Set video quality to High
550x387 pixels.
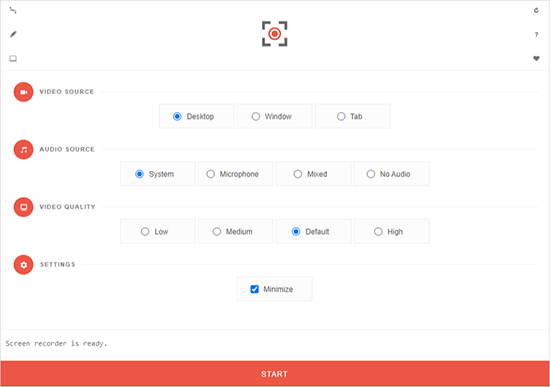[391, 231]
